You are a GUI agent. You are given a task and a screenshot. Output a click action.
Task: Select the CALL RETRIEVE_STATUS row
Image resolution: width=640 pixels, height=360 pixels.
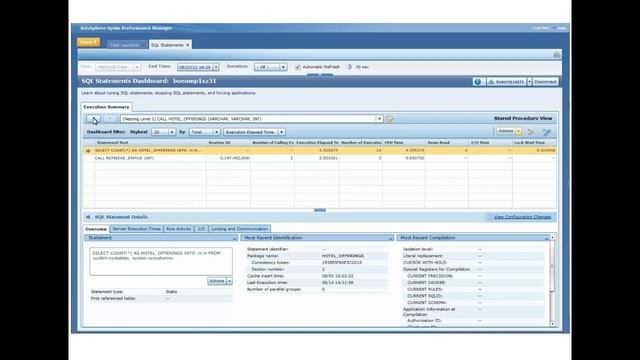coord(320,158)
